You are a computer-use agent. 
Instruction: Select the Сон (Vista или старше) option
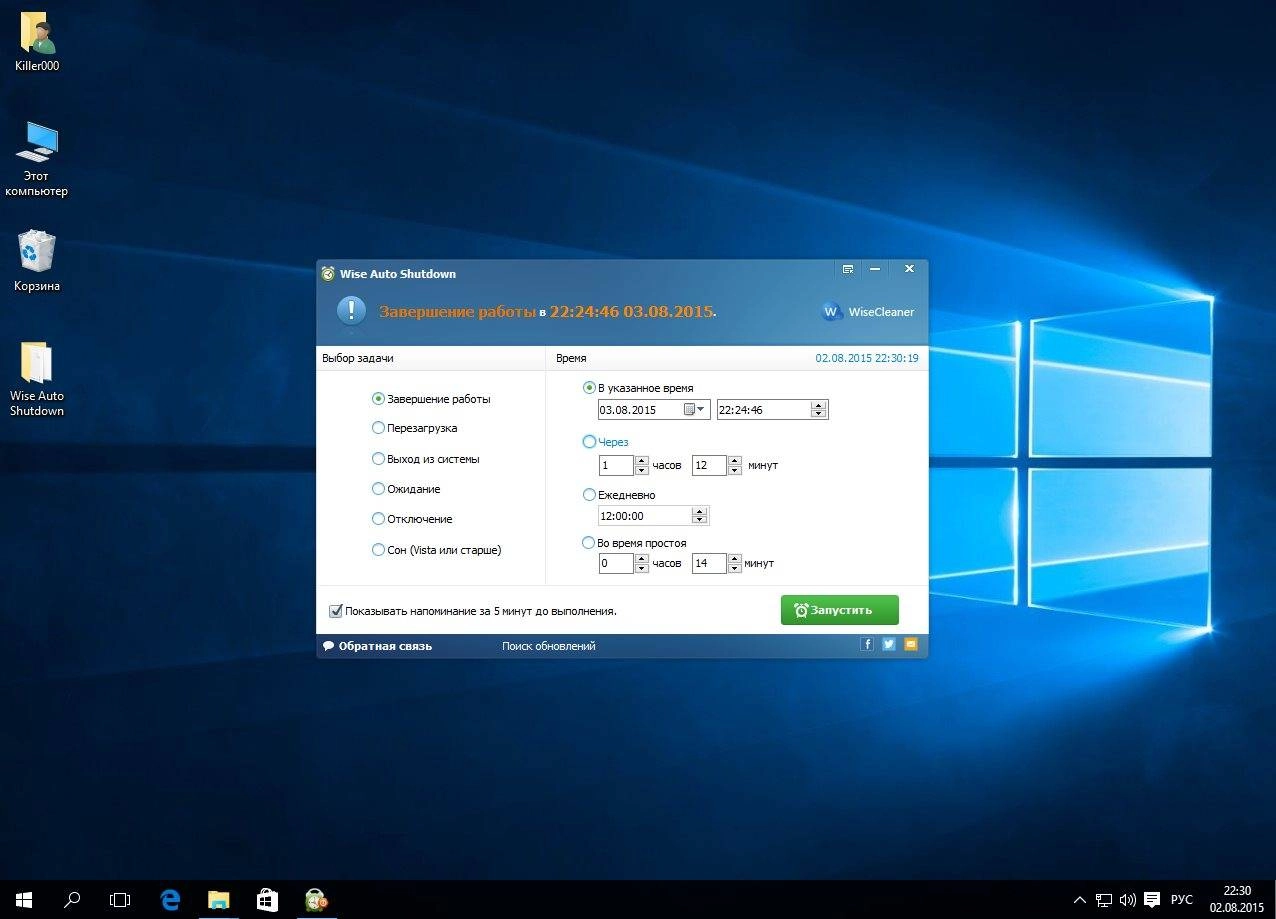[x=378, y=549]
